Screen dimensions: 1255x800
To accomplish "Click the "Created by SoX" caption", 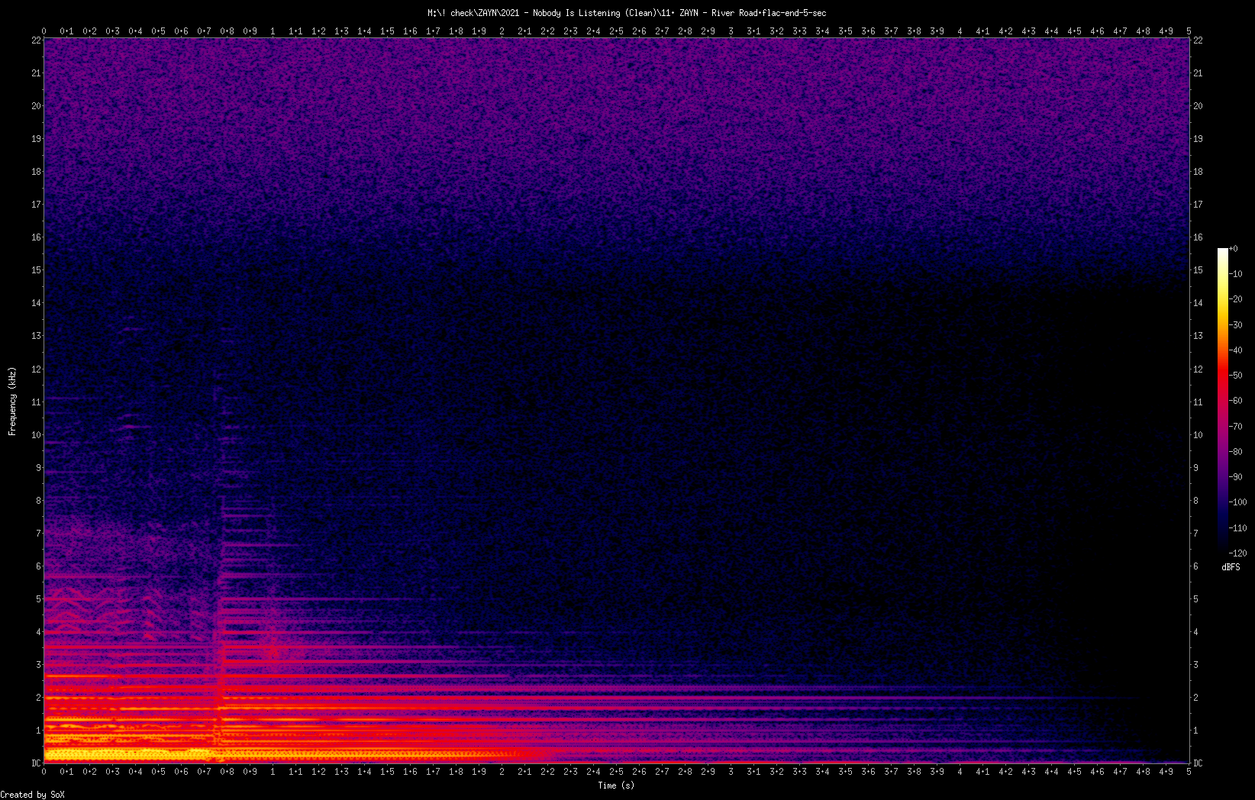I will click(33, 794).
